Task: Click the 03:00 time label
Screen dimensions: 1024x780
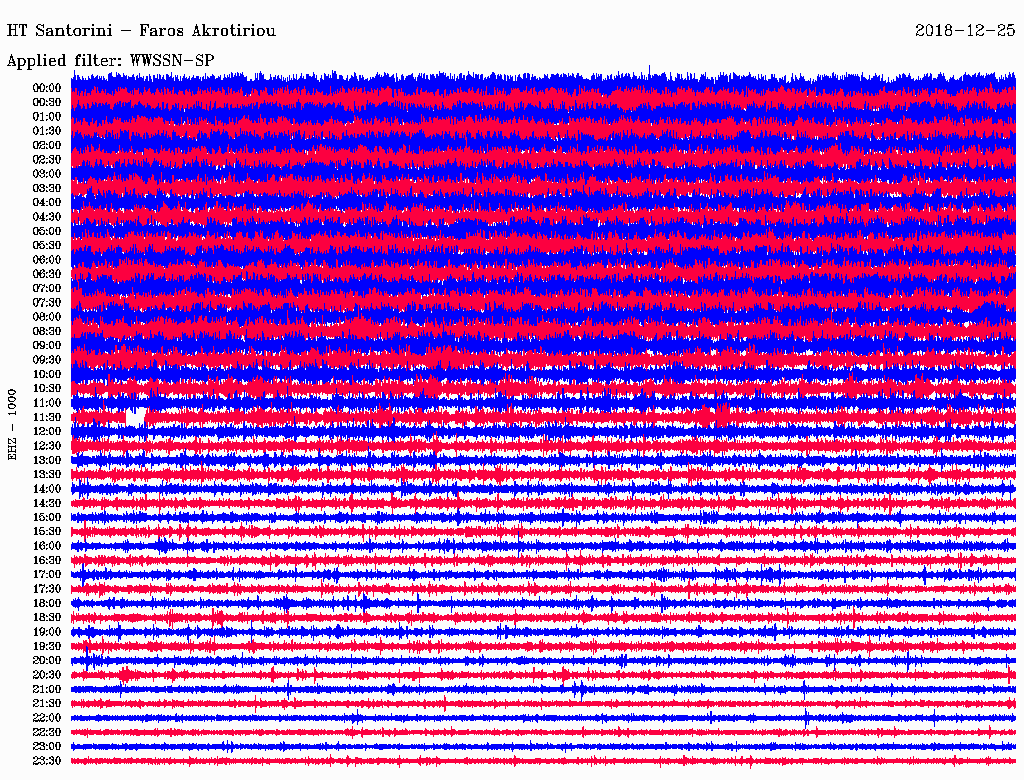Action: click(47, 174)
